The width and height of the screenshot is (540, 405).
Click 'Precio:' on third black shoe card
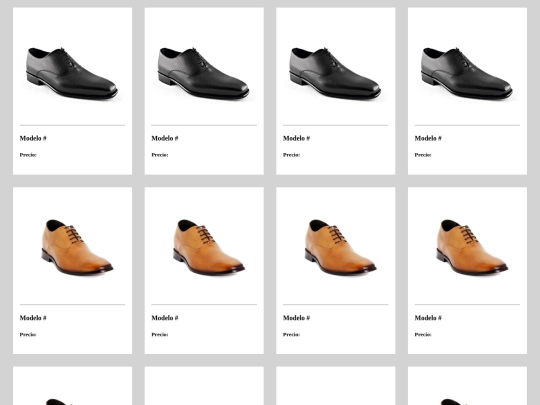pos(291,155)
